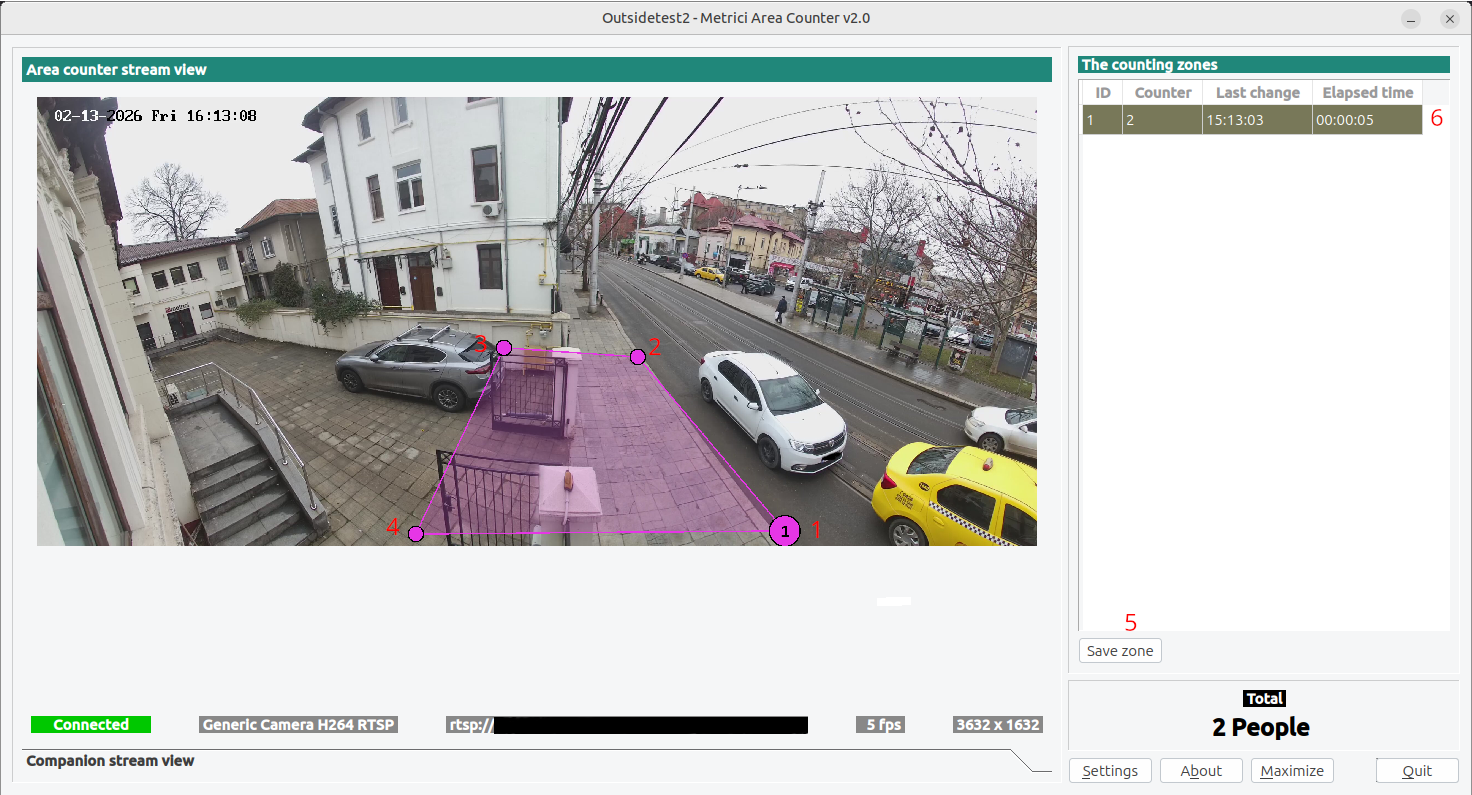Close the Metrici Area Counter window
Image resolution: width=1472 pixels, height=795 pixels.
[1449, 19]
